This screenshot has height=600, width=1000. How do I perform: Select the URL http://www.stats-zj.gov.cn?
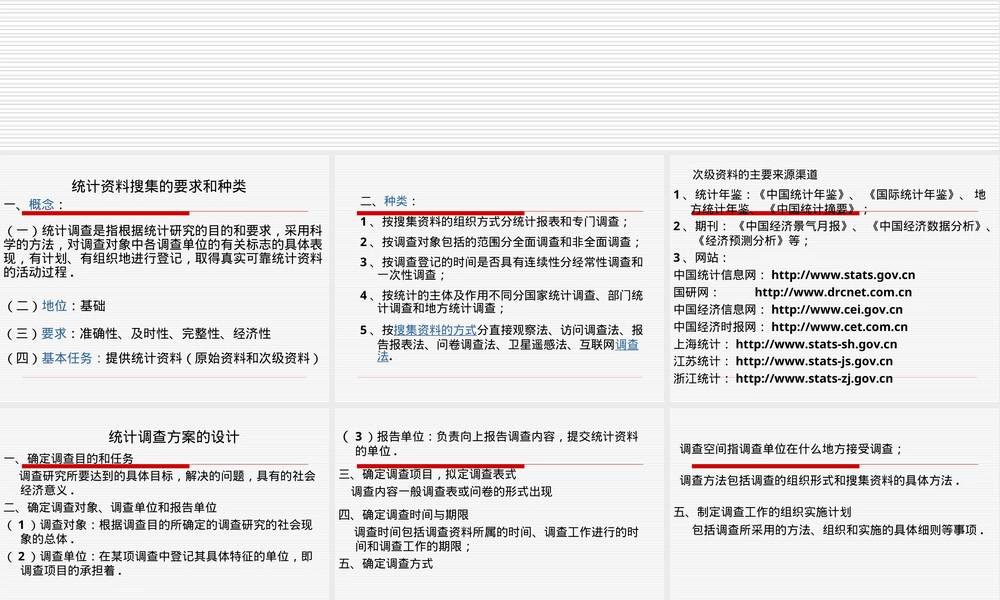[814, 378]
